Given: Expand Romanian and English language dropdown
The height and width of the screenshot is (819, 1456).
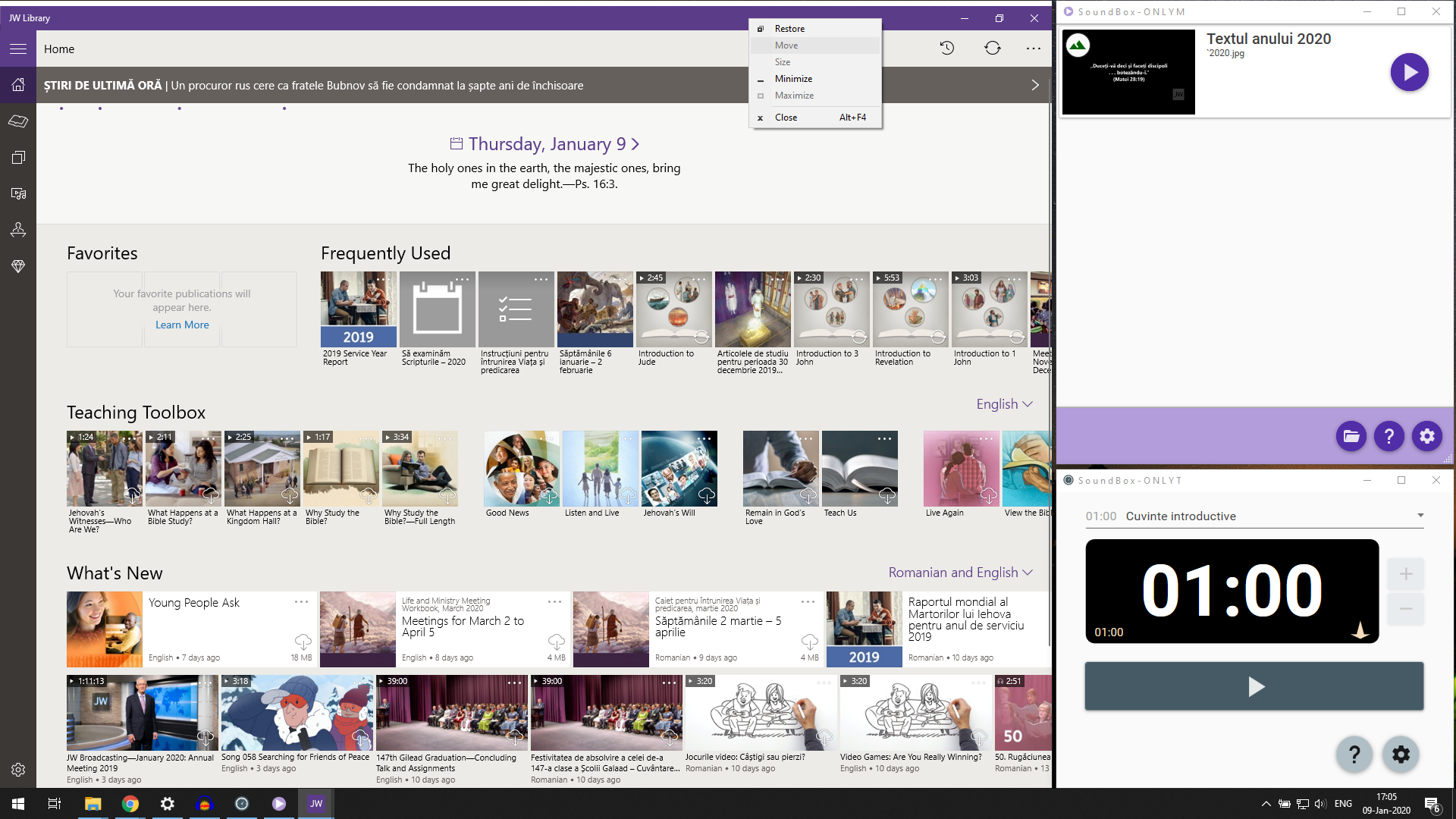Looking at the screenshot, I should click(960, 573).
